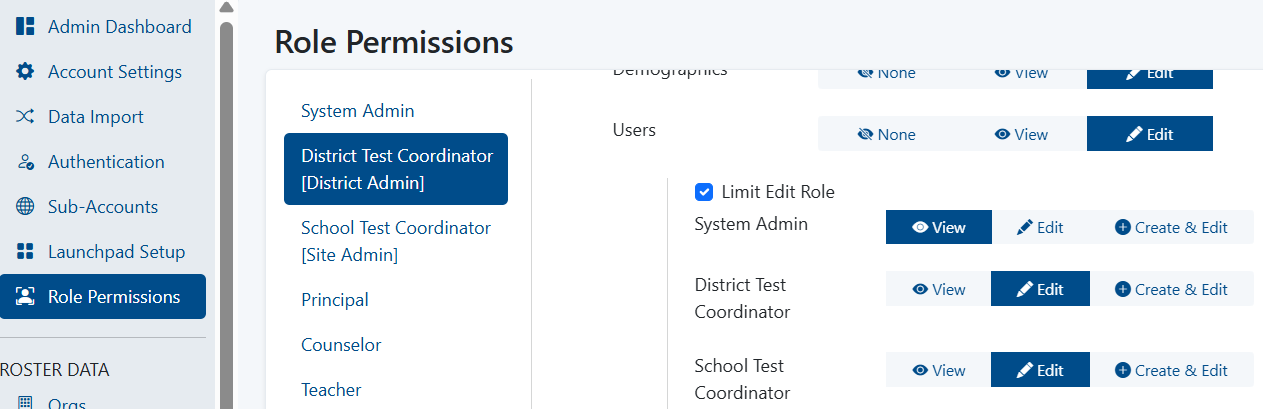Open Sub-Accounts globe icon
The image size is (1263, 409).
click(x=25, y=207)
